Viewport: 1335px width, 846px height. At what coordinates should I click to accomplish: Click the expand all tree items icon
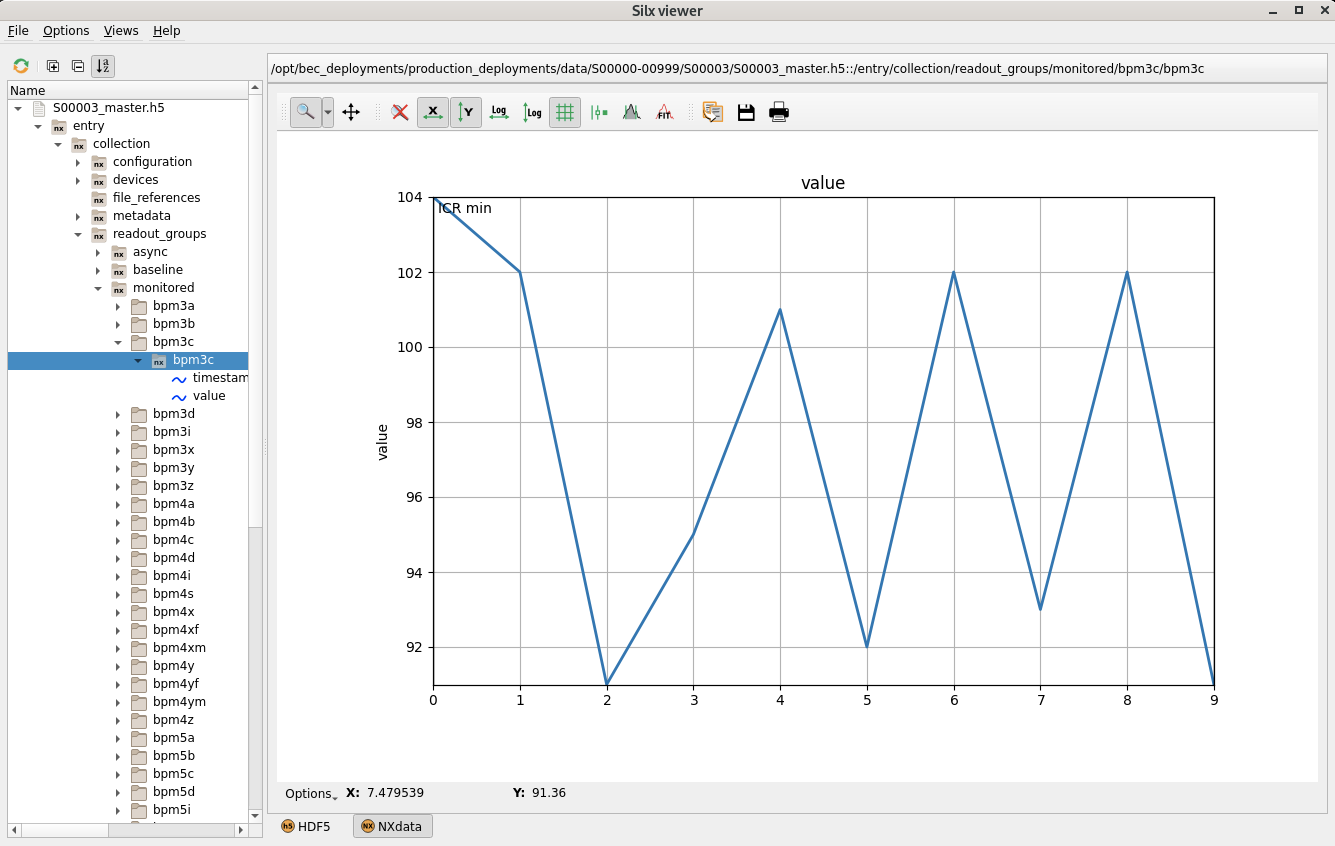[x=53, y=66]
